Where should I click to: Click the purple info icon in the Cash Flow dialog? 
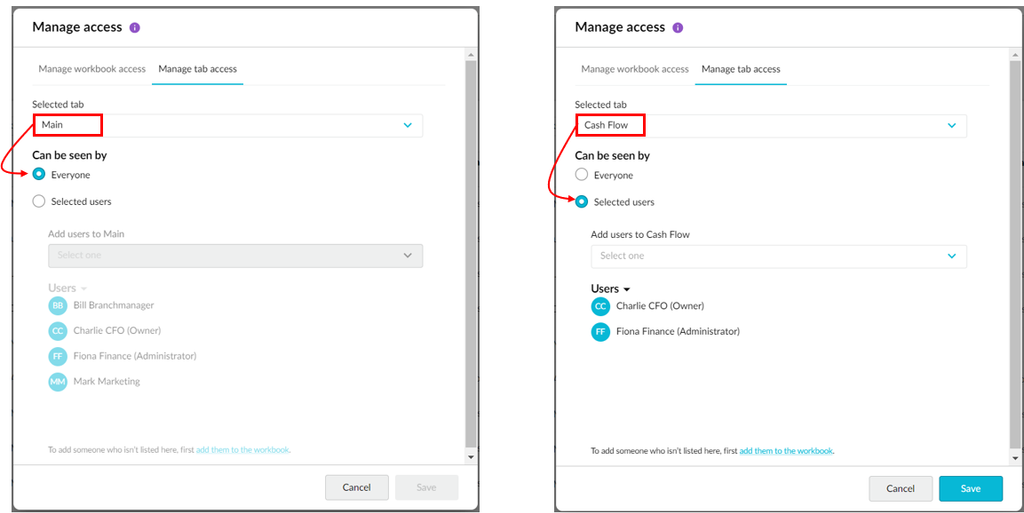point(678,28)
